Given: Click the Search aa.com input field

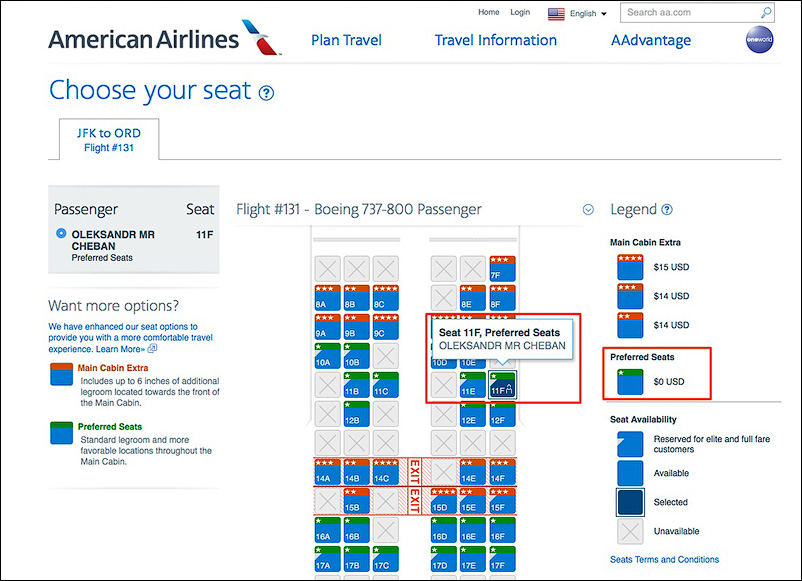Looking at the screenshot, I should point(690,13).
